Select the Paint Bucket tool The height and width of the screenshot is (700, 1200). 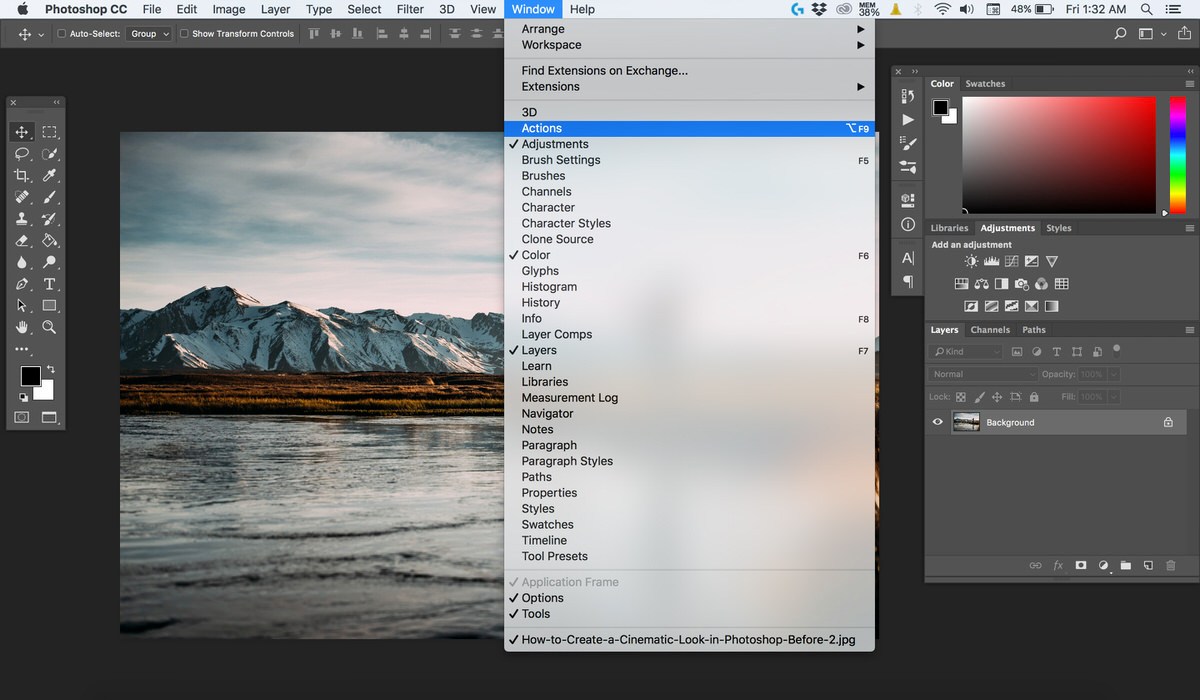49,241
